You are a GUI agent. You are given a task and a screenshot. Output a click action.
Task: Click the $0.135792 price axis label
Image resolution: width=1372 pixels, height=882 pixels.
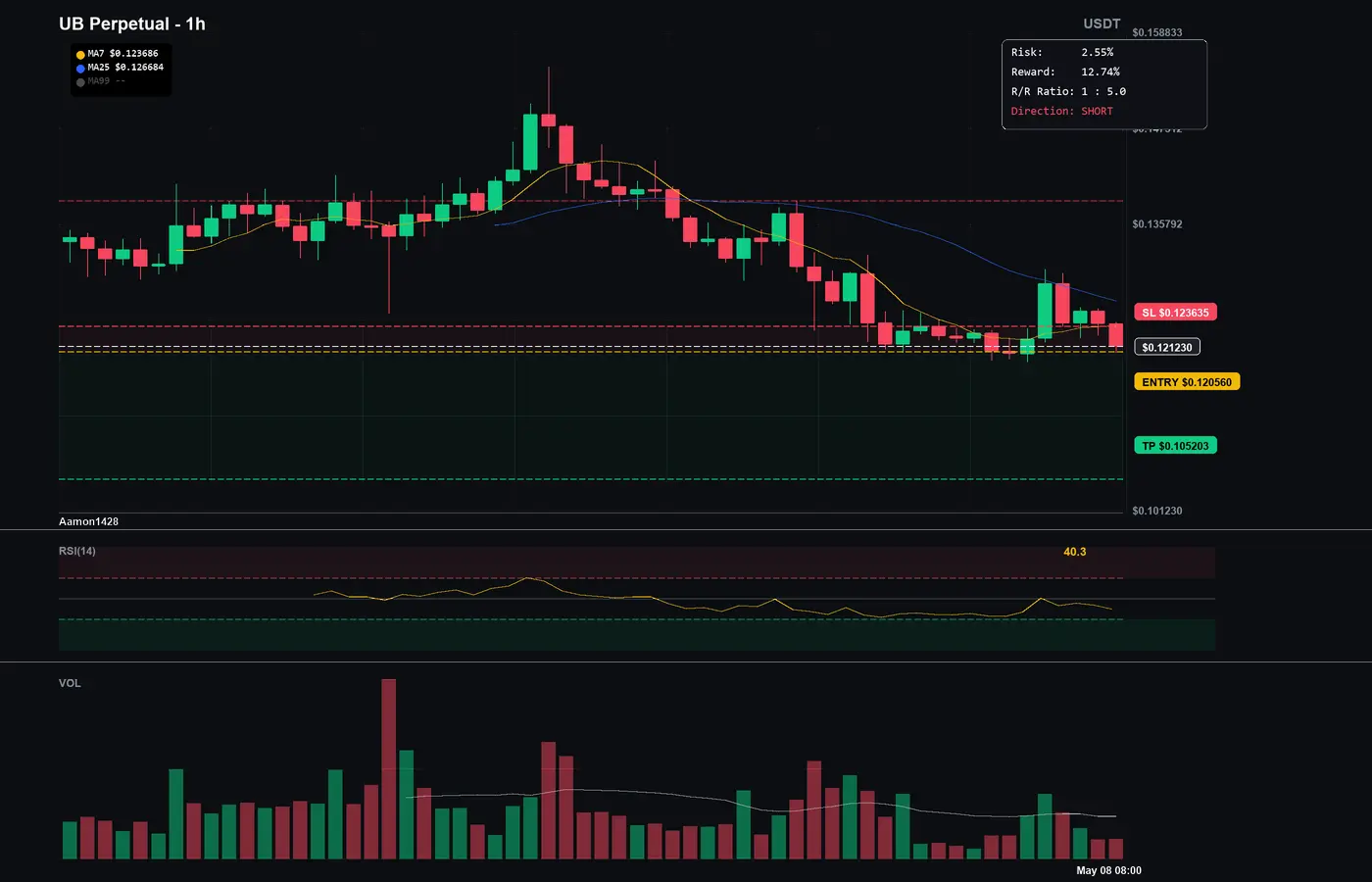pos(1157,224)
